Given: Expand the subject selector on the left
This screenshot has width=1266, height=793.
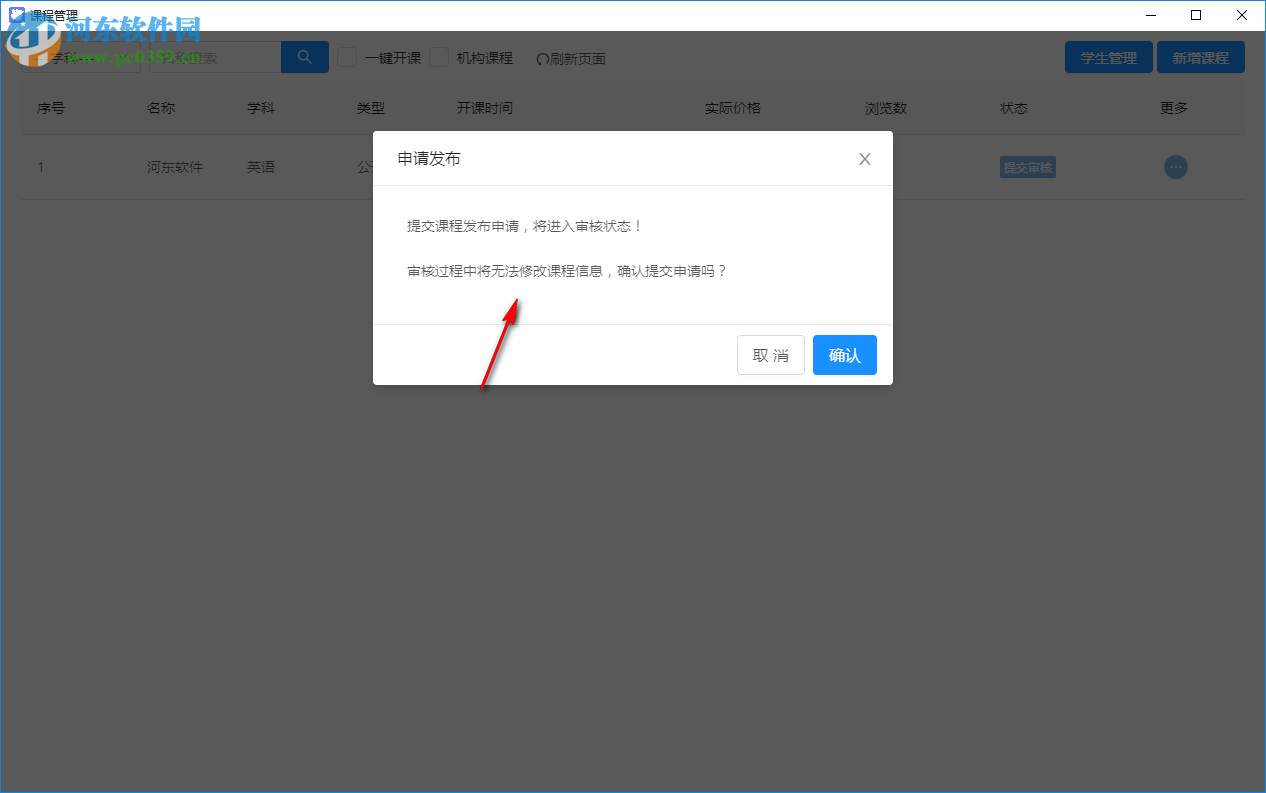Looking at the screenshot, I should tap(80, 57).
